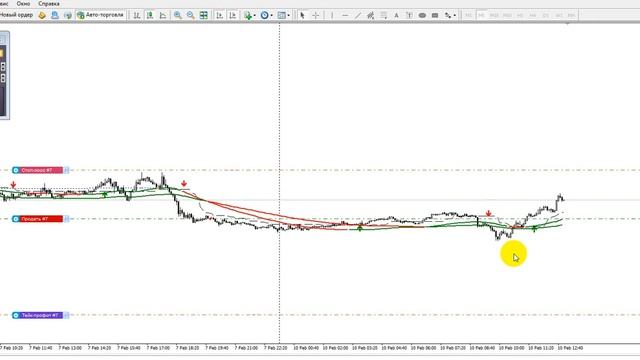Image resolution: width=640 pixels, height=360 pixels.
Task: Select the horizontal line drawing tool
Action: 345,15
